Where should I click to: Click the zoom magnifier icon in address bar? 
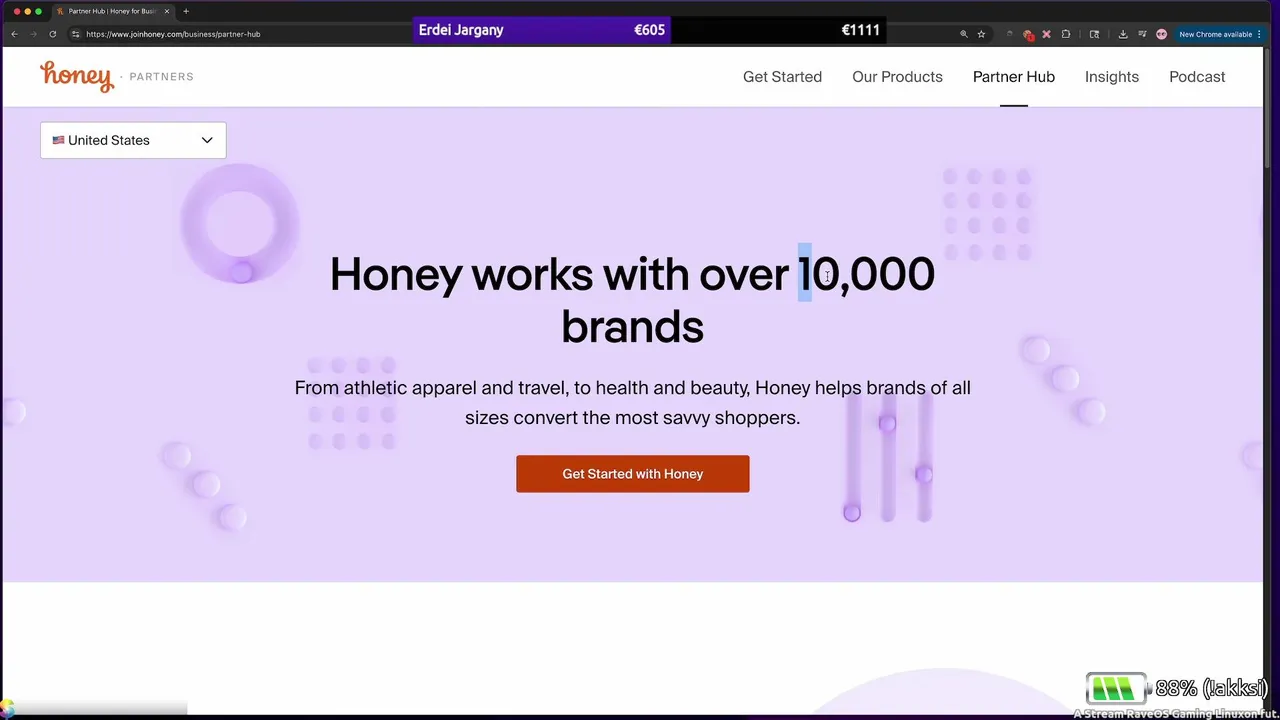pyautogui.click(x=964, y=34)
